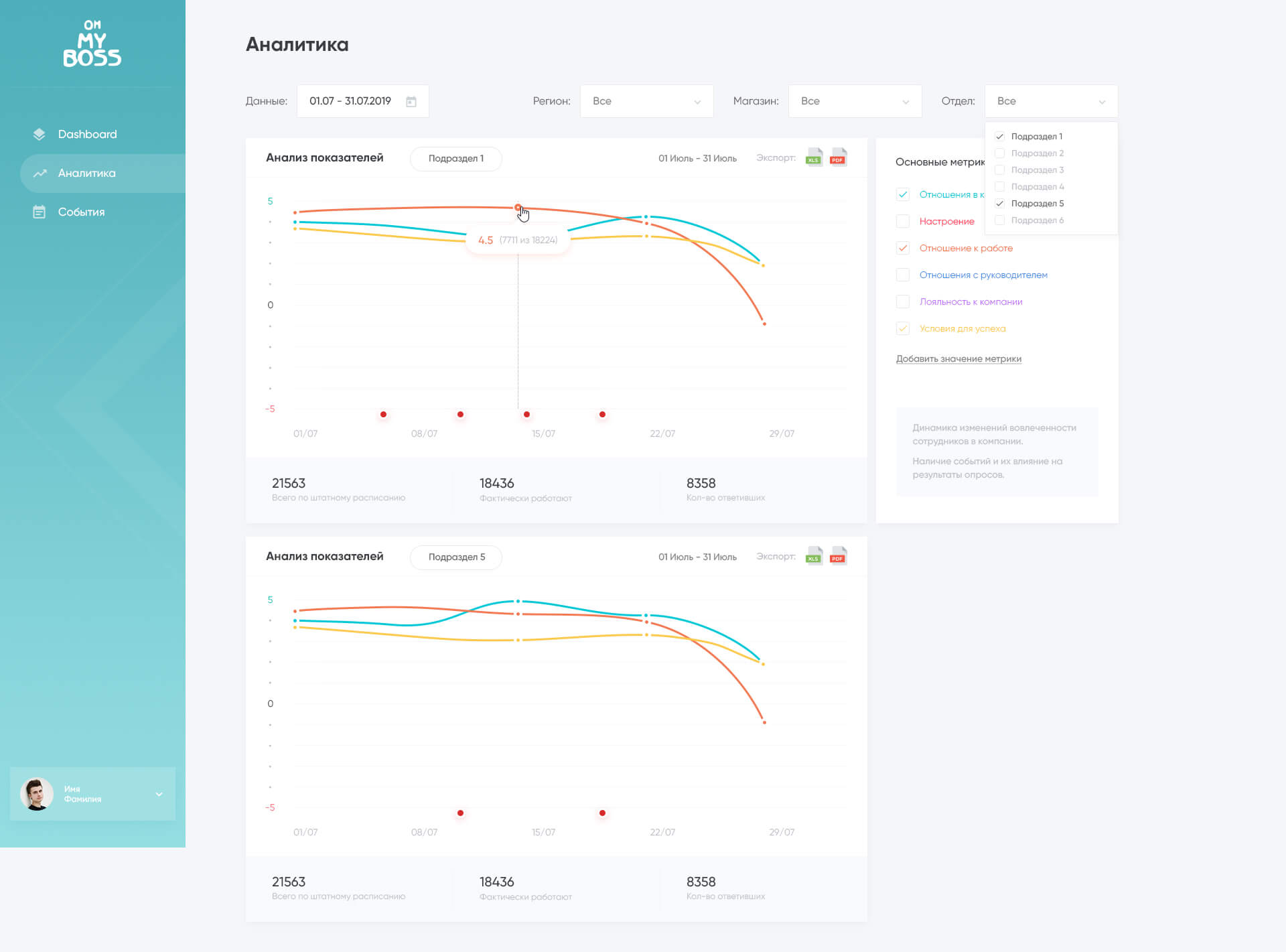The height and width of the screenshot is (952, 1286).
Task: Click the Аналитика page heading
Action: [297, 44]
